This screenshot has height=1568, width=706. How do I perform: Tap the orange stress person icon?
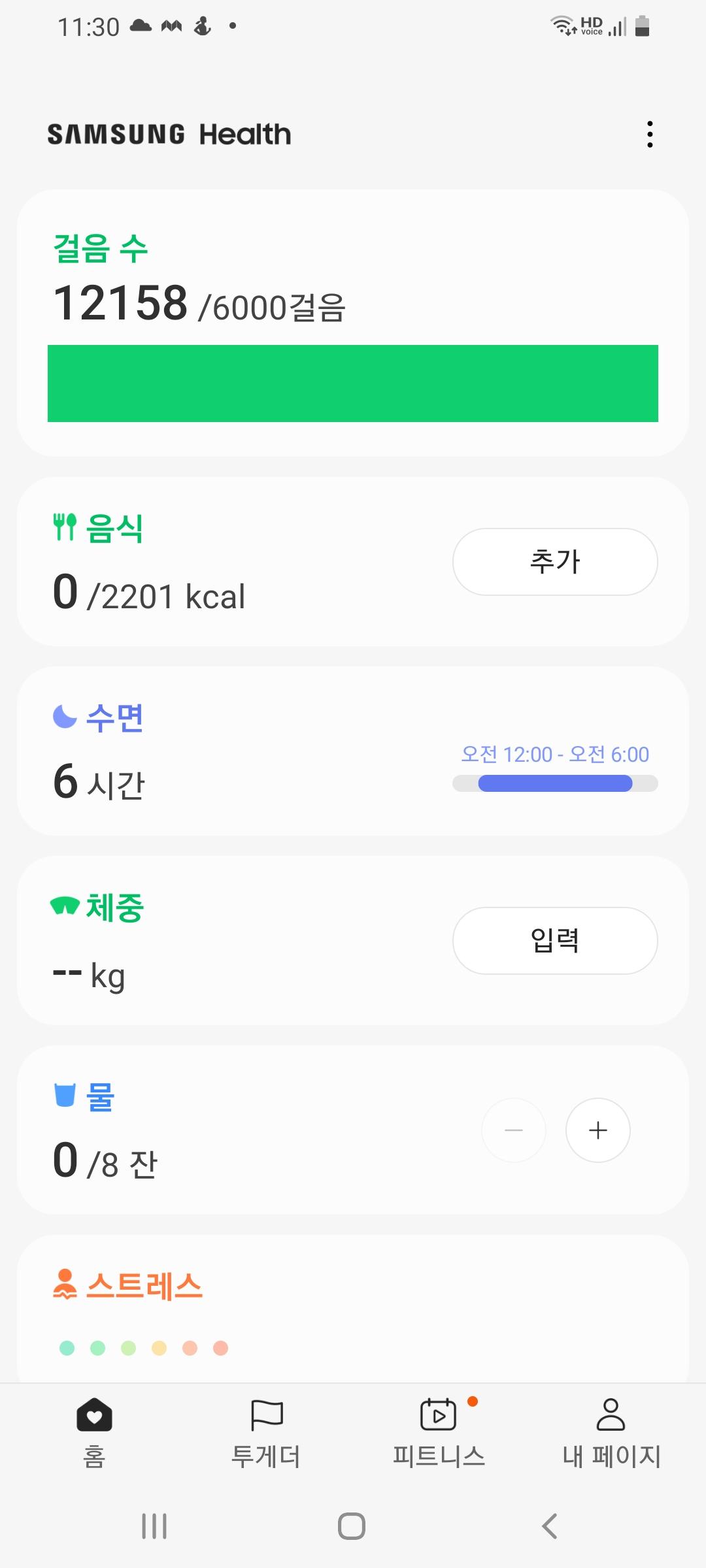[x=65, y=1284]
